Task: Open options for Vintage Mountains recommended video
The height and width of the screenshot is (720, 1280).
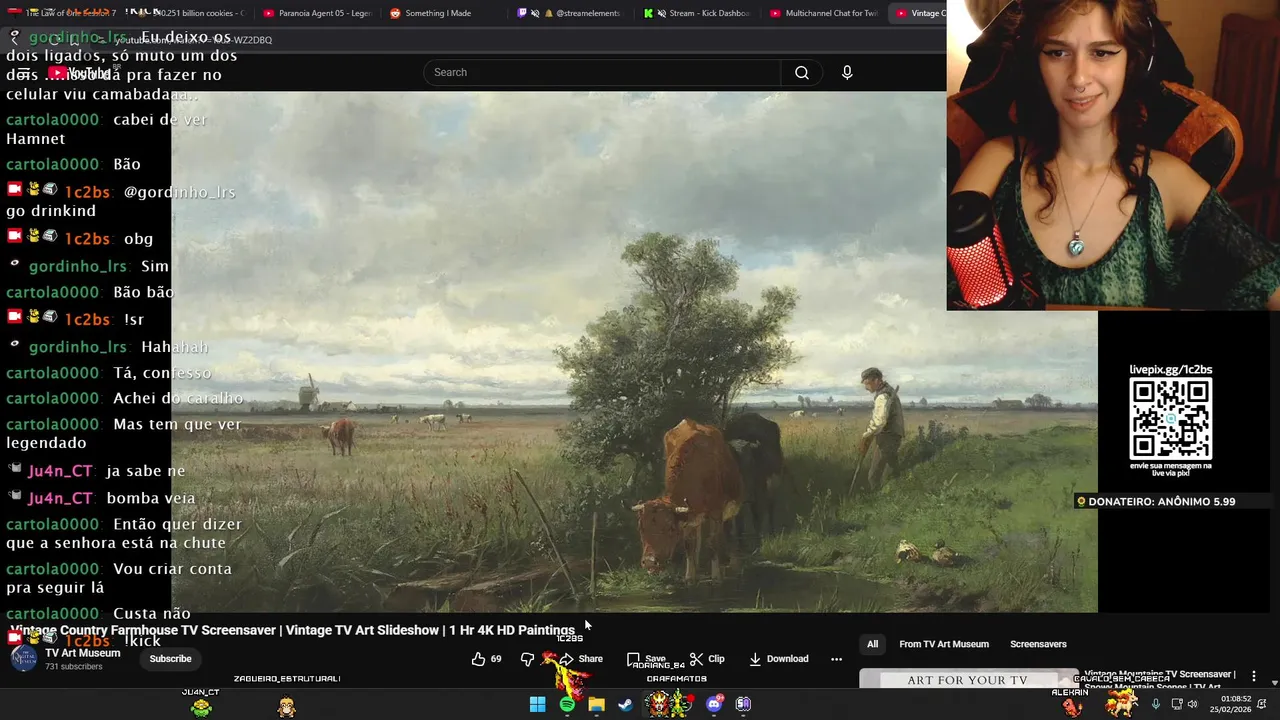Action: [x=1254, y=677]
